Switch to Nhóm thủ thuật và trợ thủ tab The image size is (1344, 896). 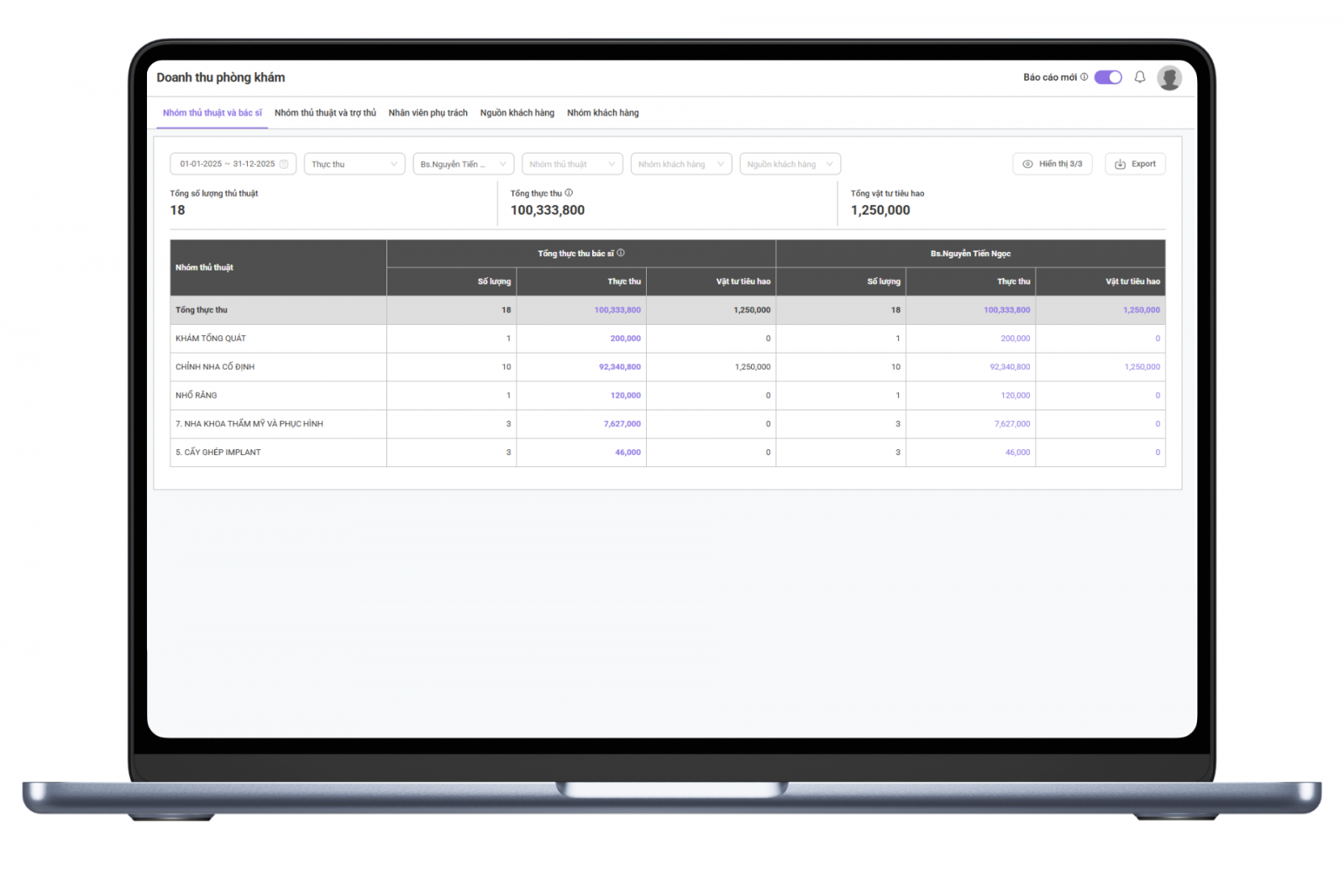325,113
